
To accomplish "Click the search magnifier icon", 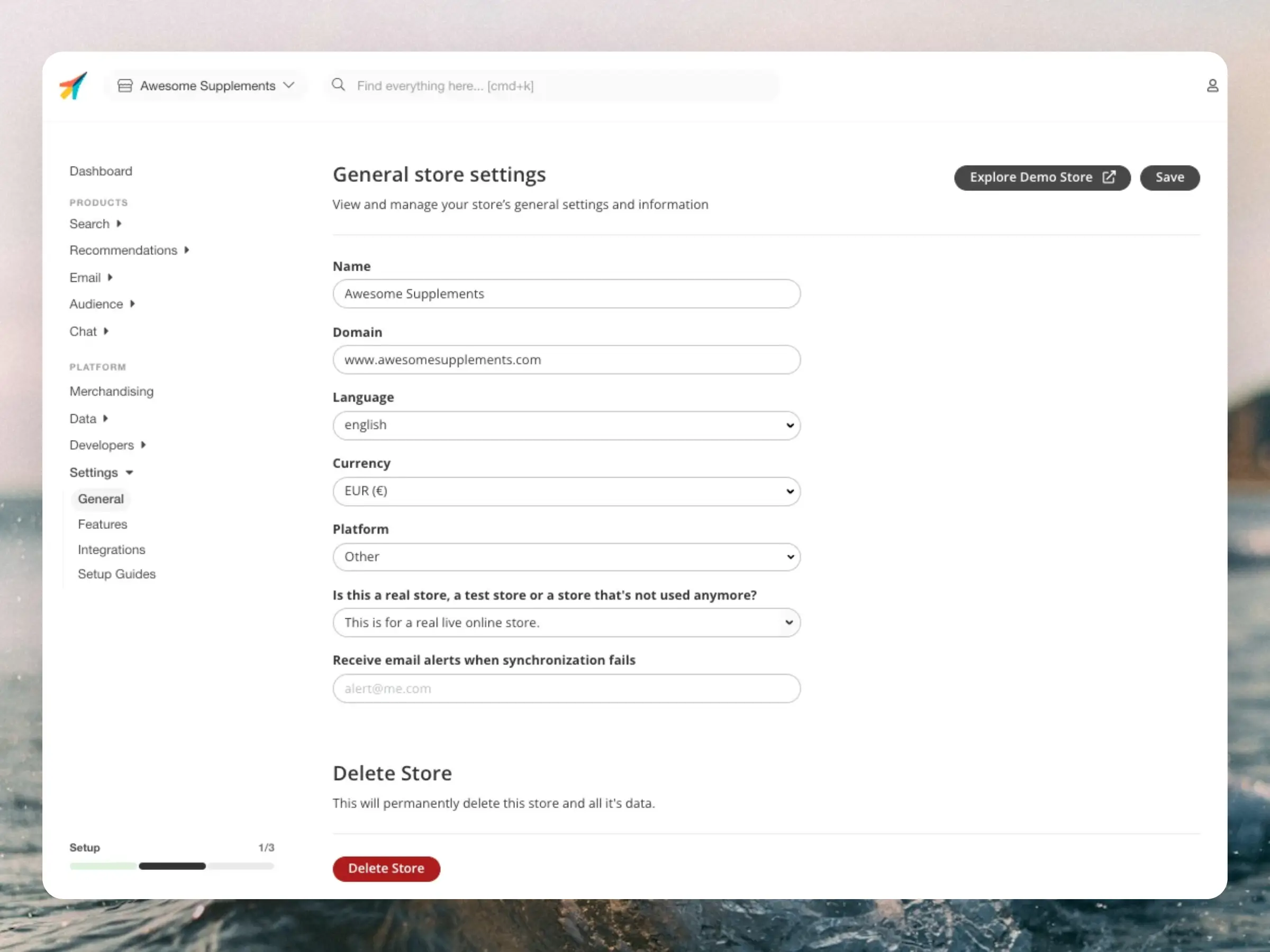I will pos(338,85).
